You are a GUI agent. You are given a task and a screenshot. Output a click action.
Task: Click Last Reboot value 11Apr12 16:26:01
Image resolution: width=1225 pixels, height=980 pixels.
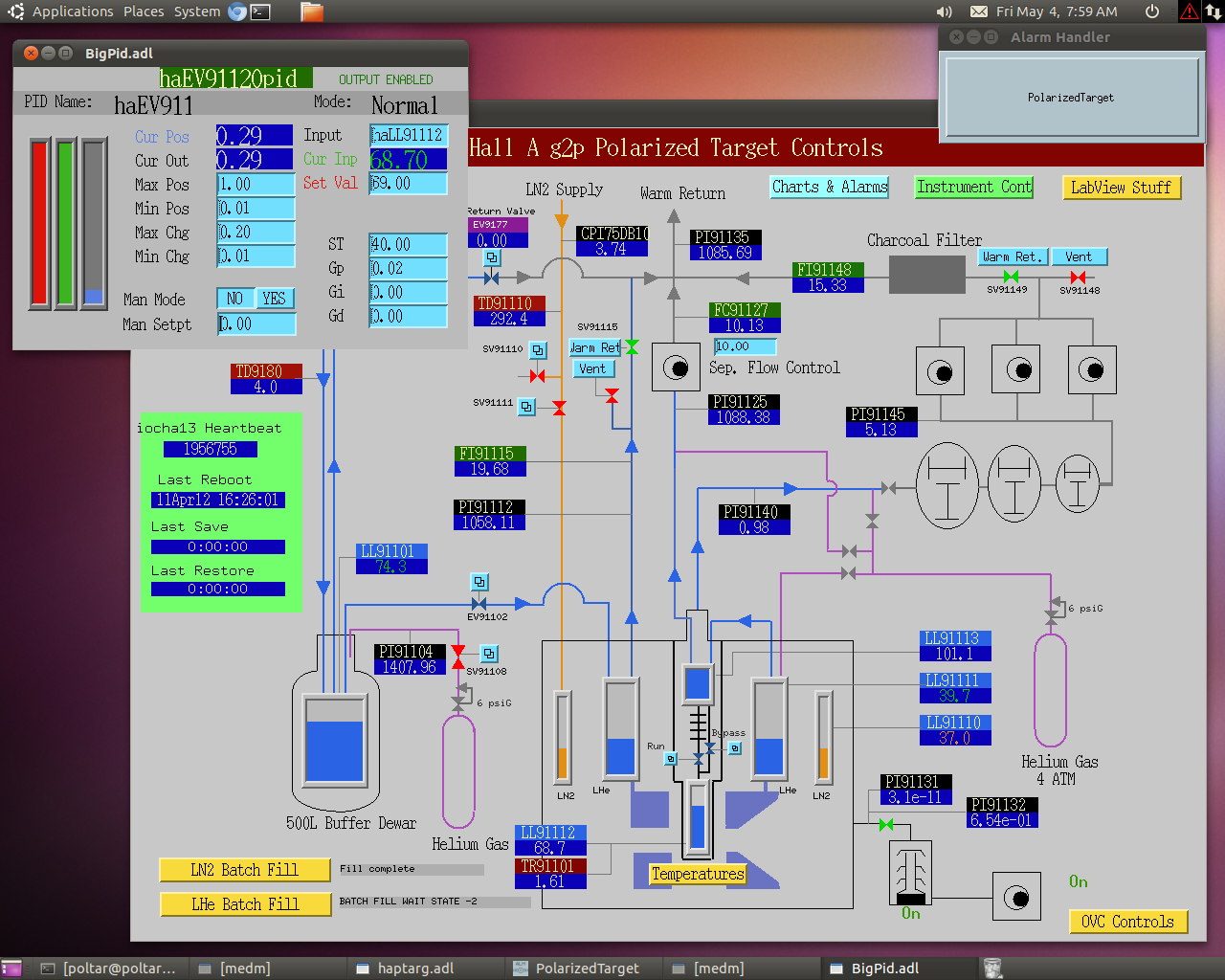(218, 500)
